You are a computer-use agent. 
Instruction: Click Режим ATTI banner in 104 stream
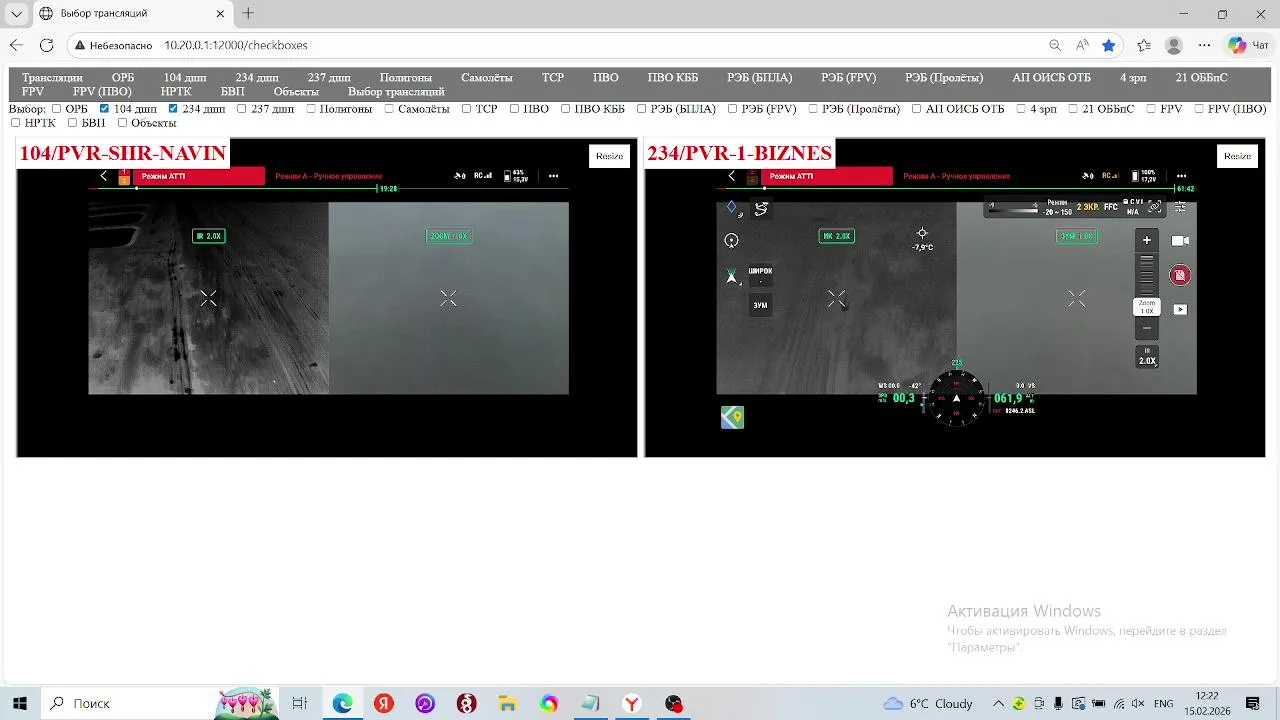click(x=199, y=176)
